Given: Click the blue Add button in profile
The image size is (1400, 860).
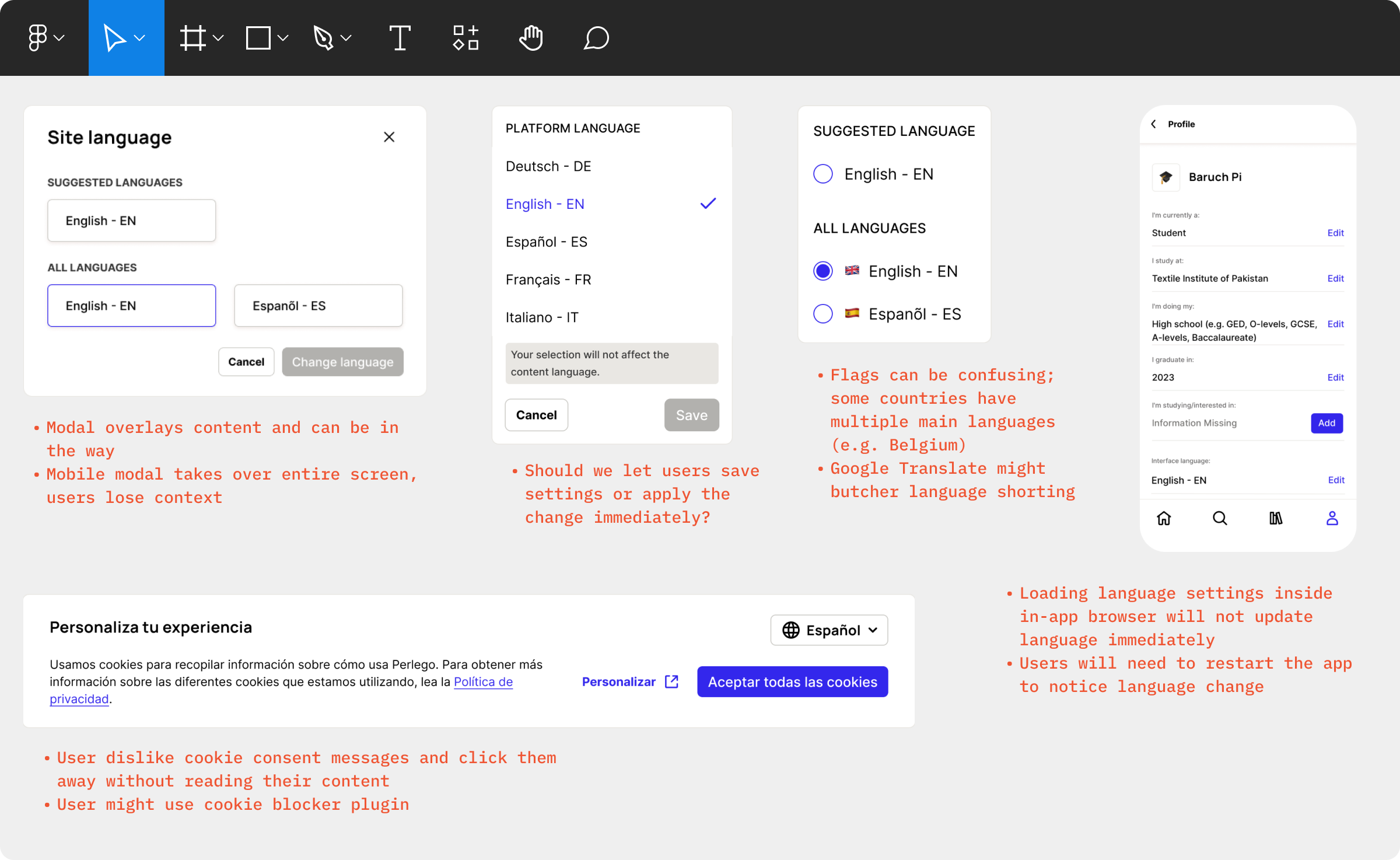Looking at the screenshot, I should click(x=1326, y=423).
